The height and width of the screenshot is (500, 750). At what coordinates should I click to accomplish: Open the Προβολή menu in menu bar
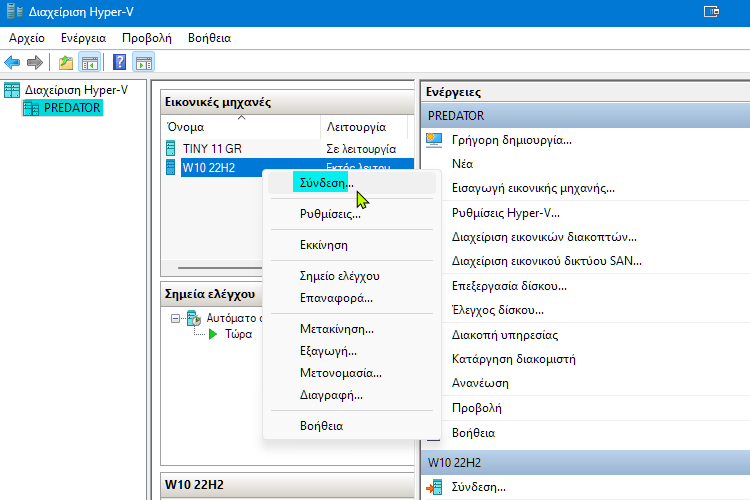(x=147, y=38)
